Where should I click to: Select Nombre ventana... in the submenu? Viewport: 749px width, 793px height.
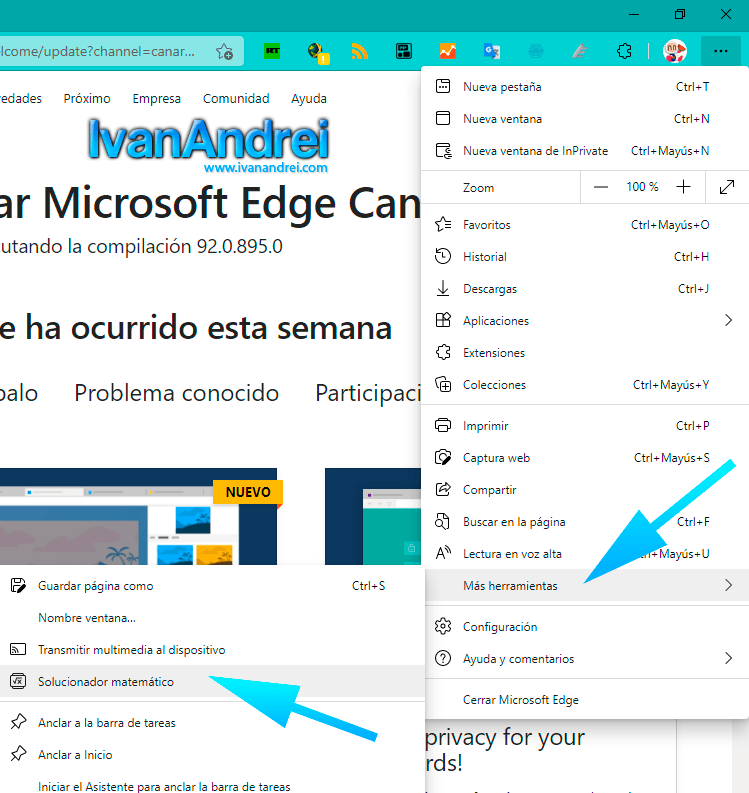point(212,618)
